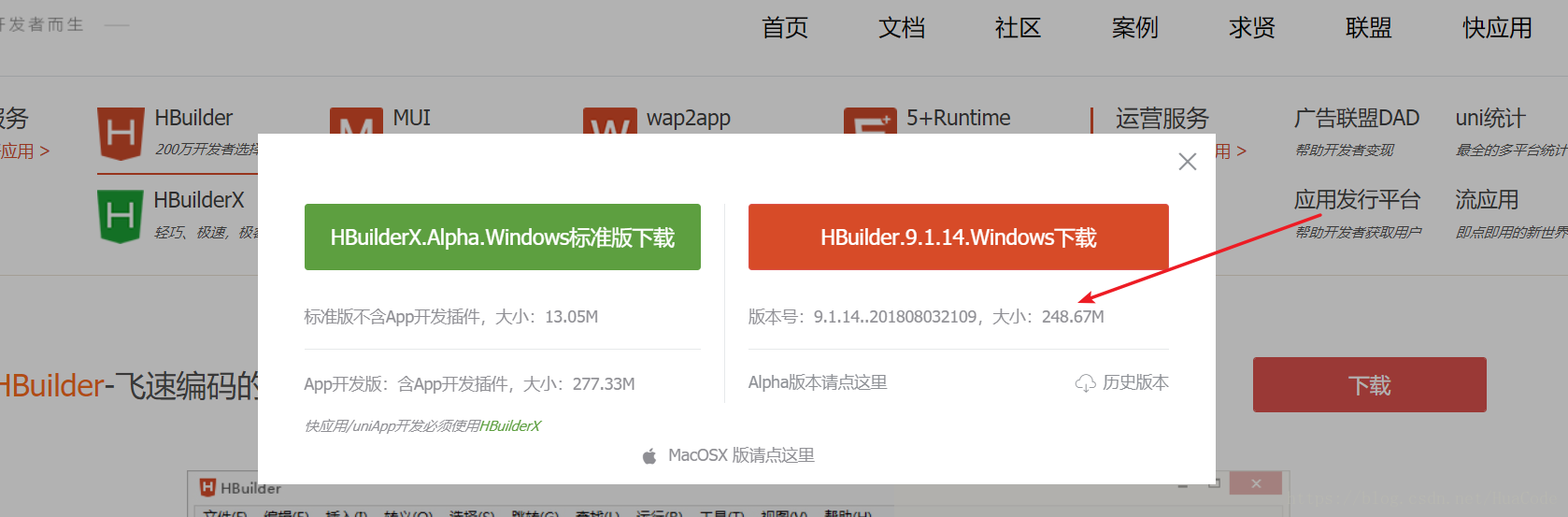Click the Apple logo icon

[649, 455]
